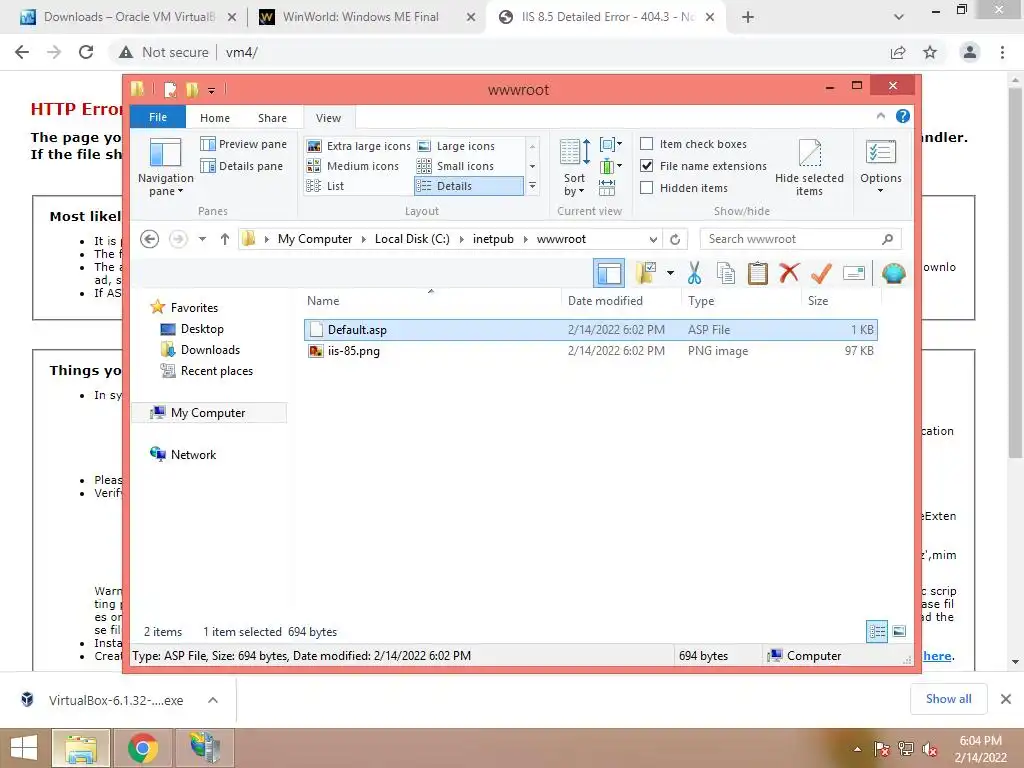Viewport: 1024px width, 768px height.
Task: Switch to the Share ribbon tab
Action: pos(272,118)
